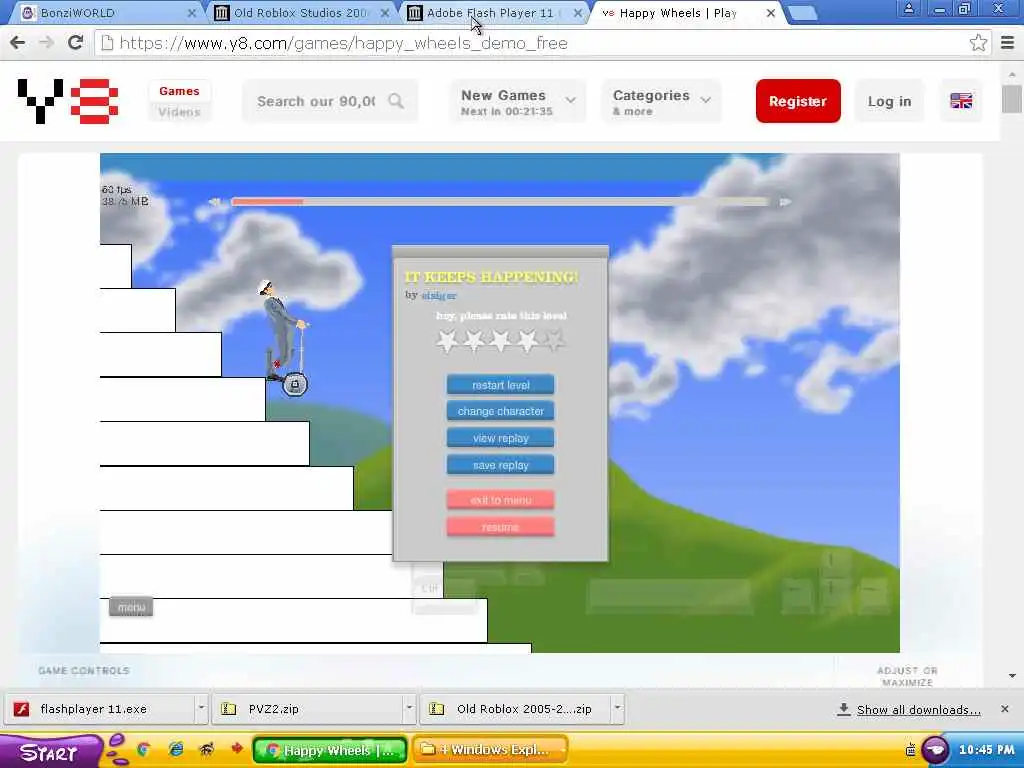This screenshot has width=1024, height=768.
Task: Click the in-game menu button
Action: coord(131,607)
